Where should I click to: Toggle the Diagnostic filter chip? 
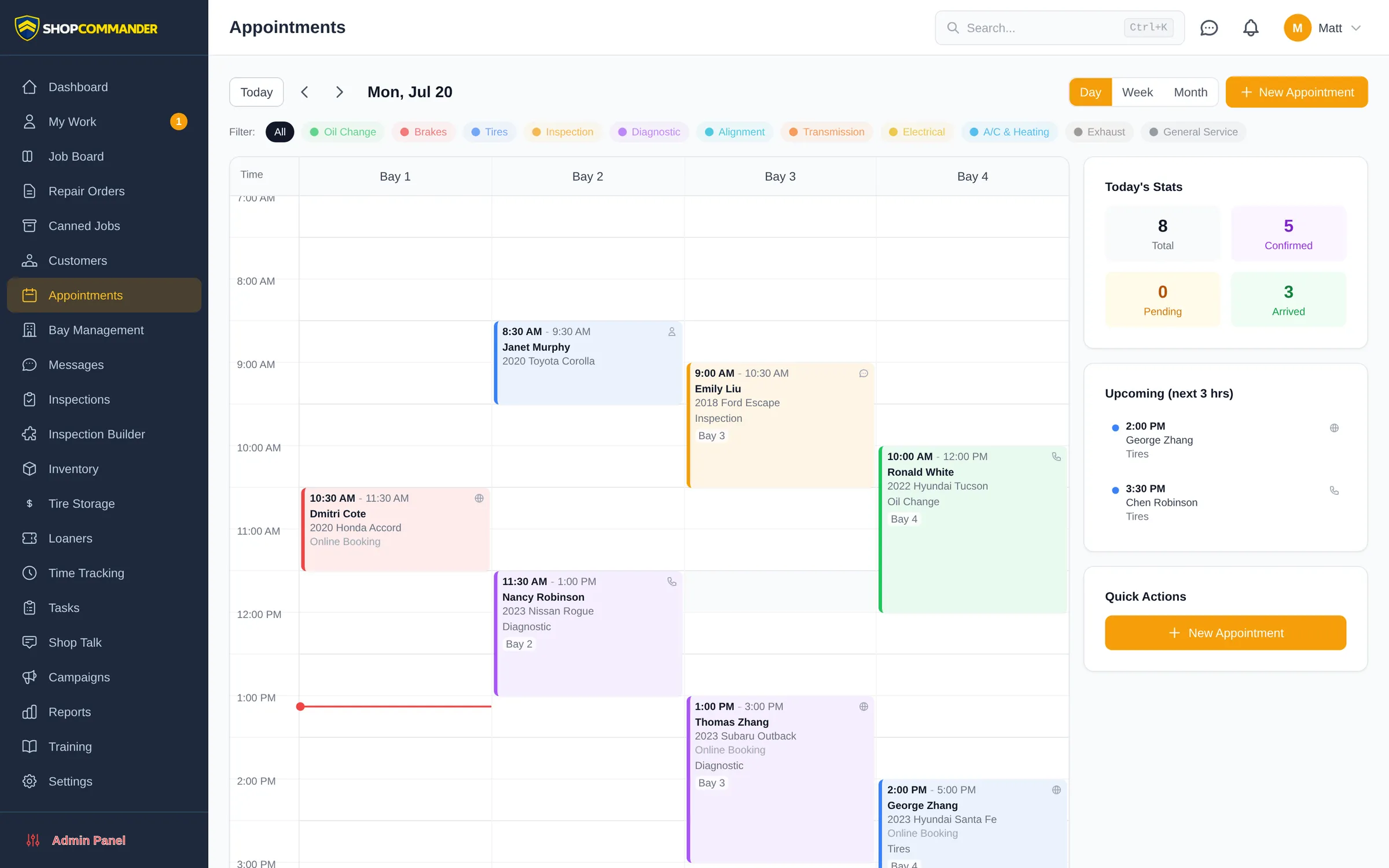tap(649, 132)
